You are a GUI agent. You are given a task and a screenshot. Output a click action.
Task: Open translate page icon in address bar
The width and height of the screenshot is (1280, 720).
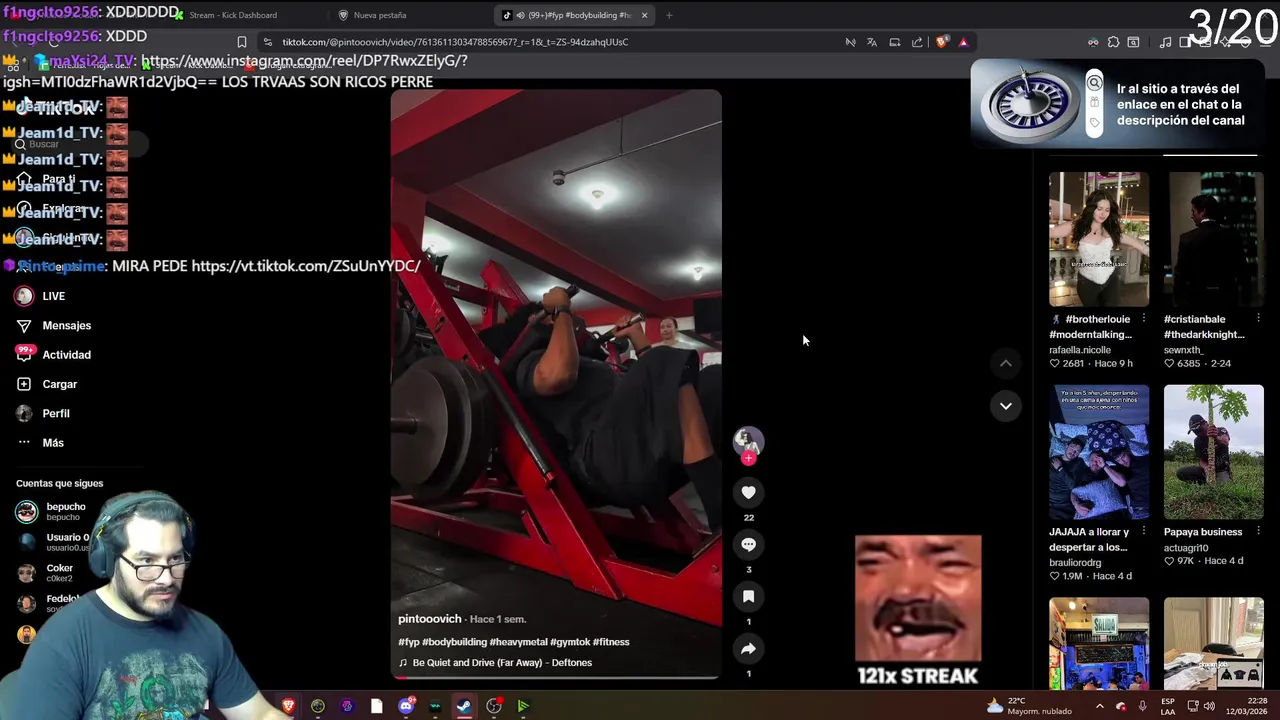click(x=872, y=42)
